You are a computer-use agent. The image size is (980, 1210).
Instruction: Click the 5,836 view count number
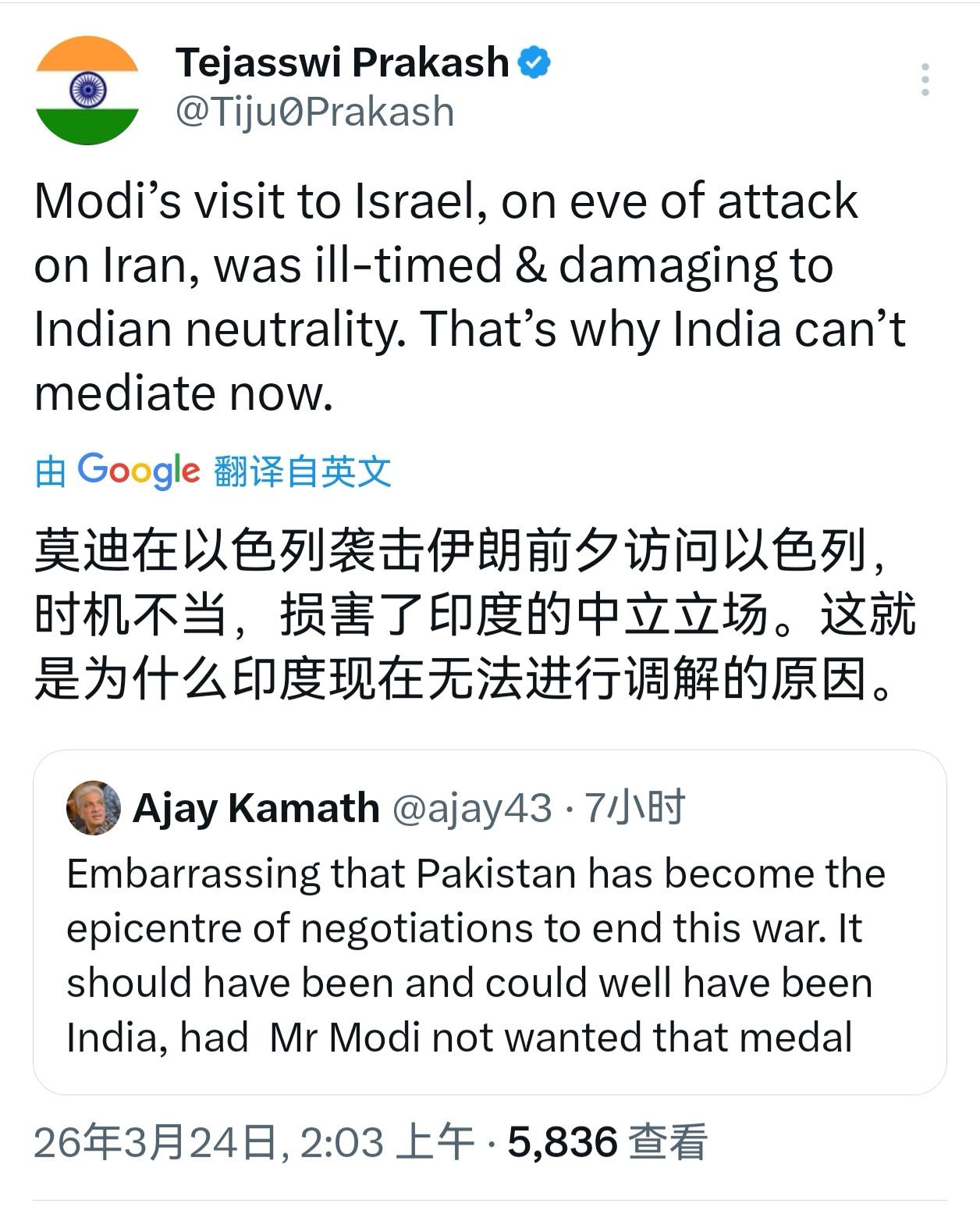tap(563, 1143)
